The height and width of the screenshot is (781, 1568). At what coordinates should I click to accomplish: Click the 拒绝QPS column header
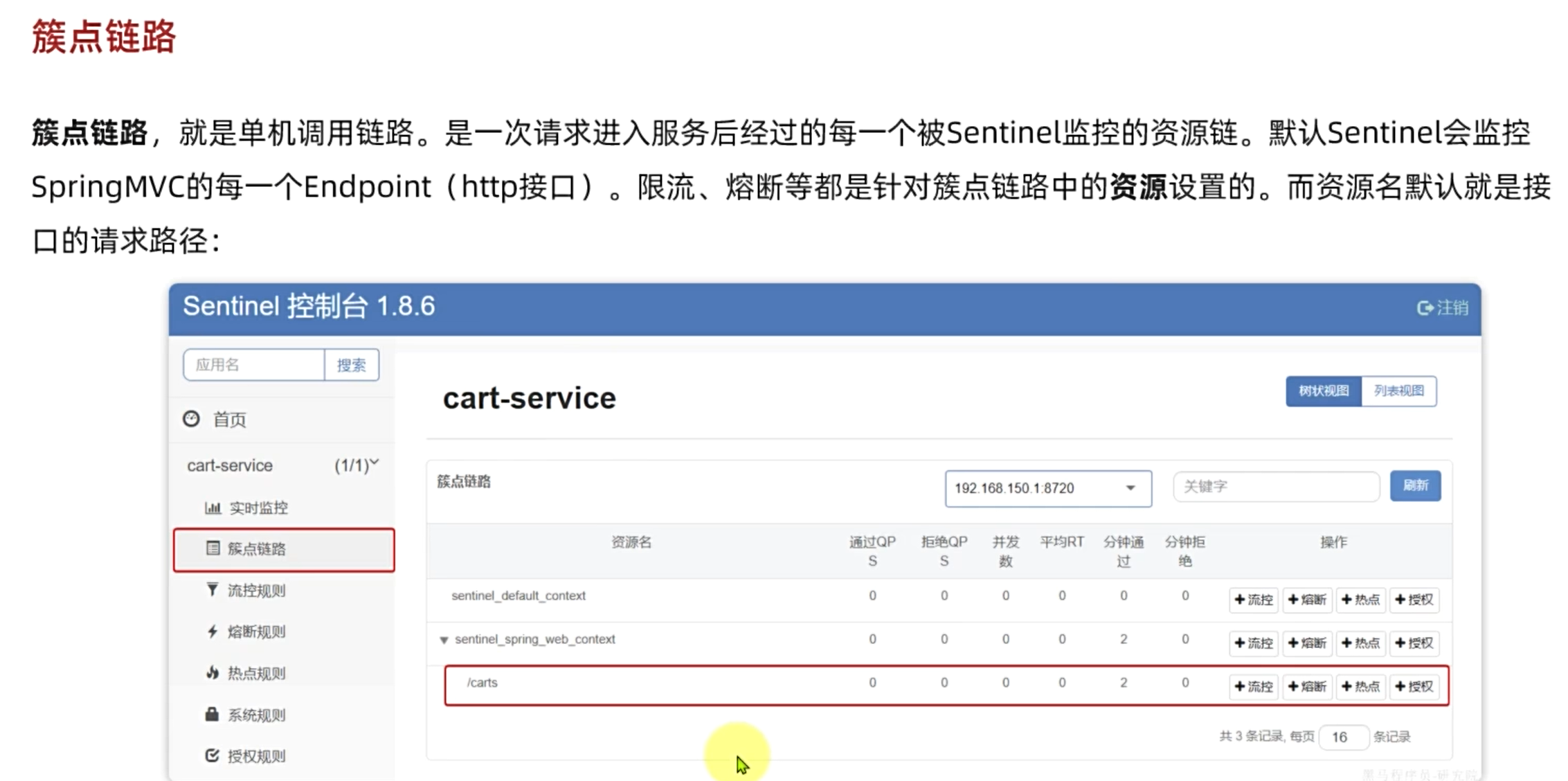click(944, 551)
